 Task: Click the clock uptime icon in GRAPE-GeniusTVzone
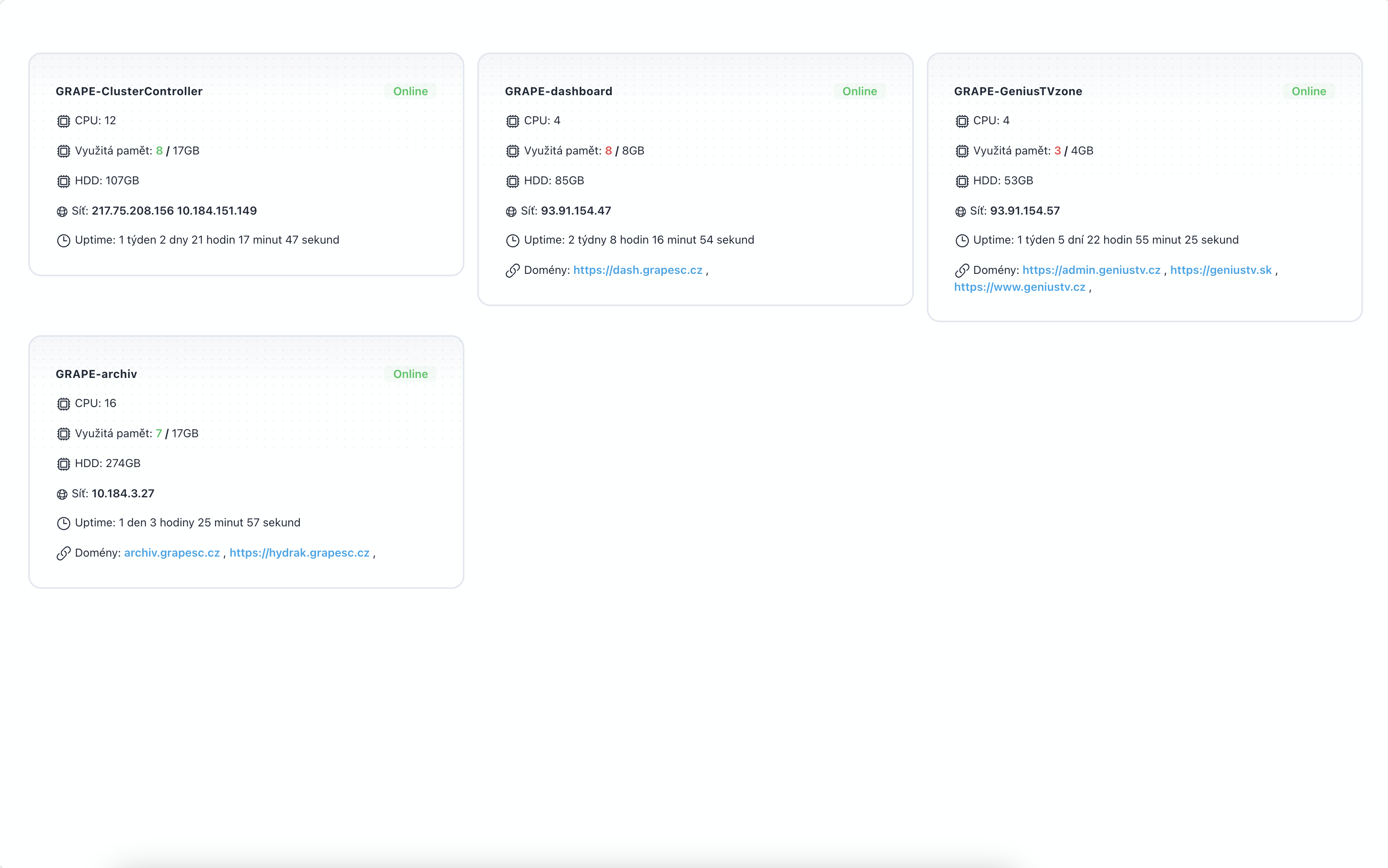coord(962,240)
